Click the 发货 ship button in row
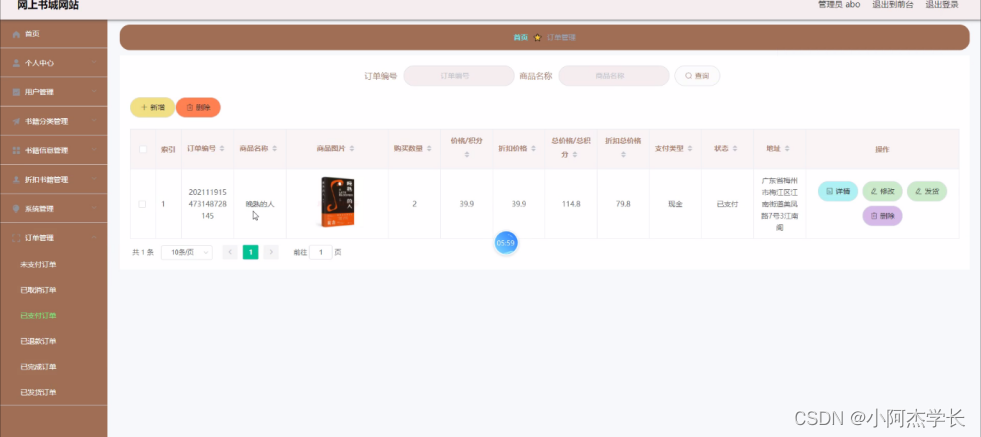The width and height of the screenshot is (981, 437). [x=926, y=191]
